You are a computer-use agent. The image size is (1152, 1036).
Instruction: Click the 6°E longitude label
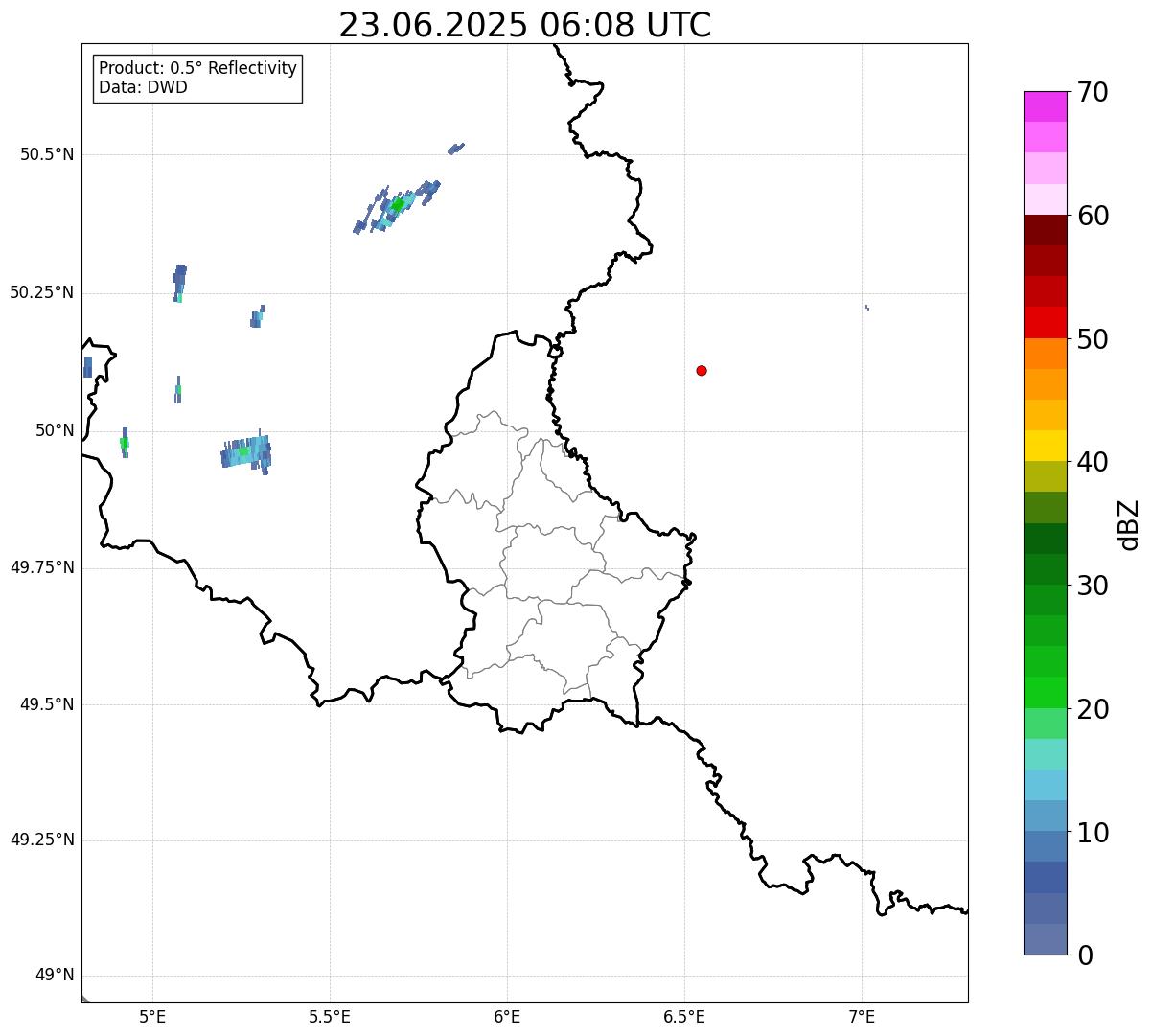coord(507,1016)
